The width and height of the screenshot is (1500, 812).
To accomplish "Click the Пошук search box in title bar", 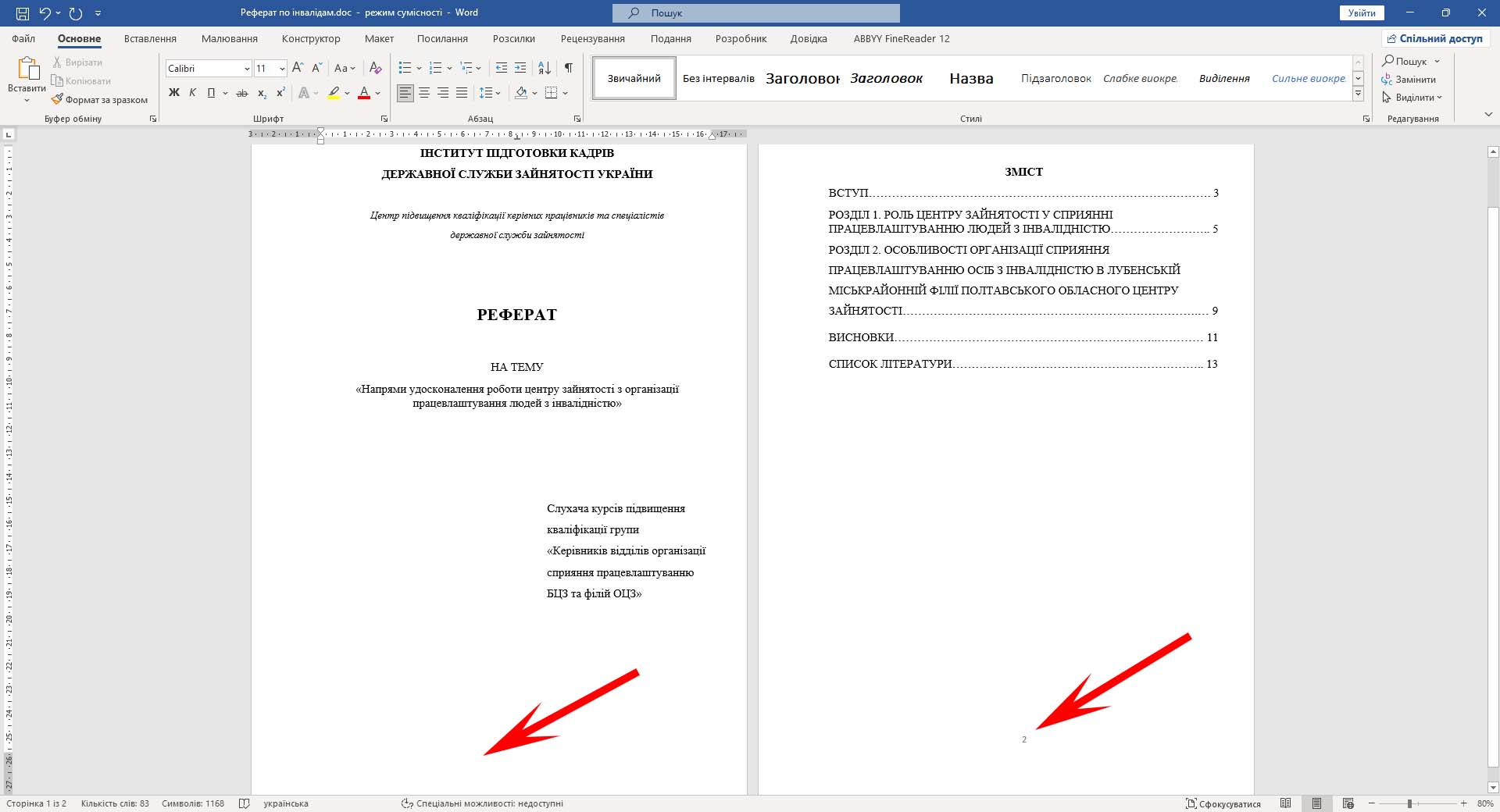I will (x=755, y=13).
